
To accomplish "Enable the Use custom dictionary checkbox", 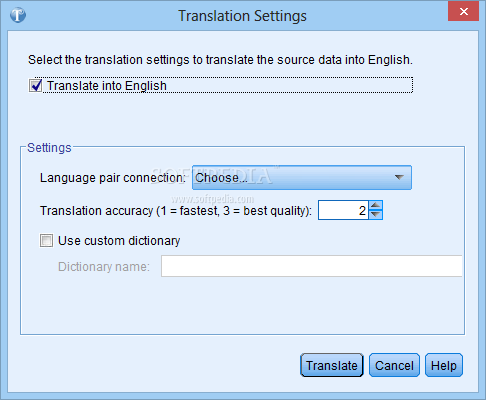I will tap(46, 240).
